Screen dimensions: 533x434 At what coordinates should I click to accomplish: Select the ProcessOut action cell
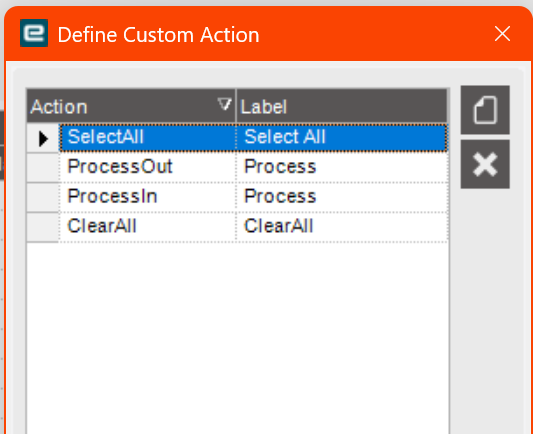point(148,167)
